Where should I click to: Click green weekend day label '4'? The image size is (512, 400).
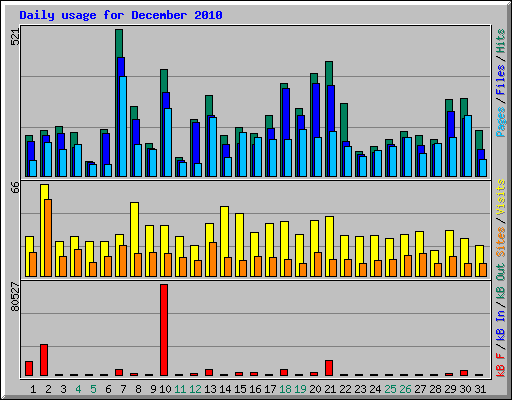coord(78,389)
